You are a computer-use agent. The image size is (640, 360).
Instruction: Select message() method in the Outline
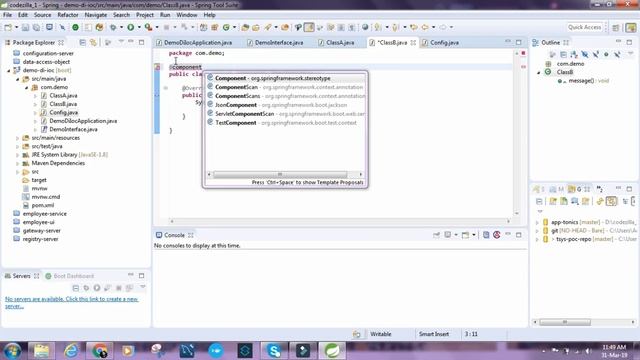(581, 81)
